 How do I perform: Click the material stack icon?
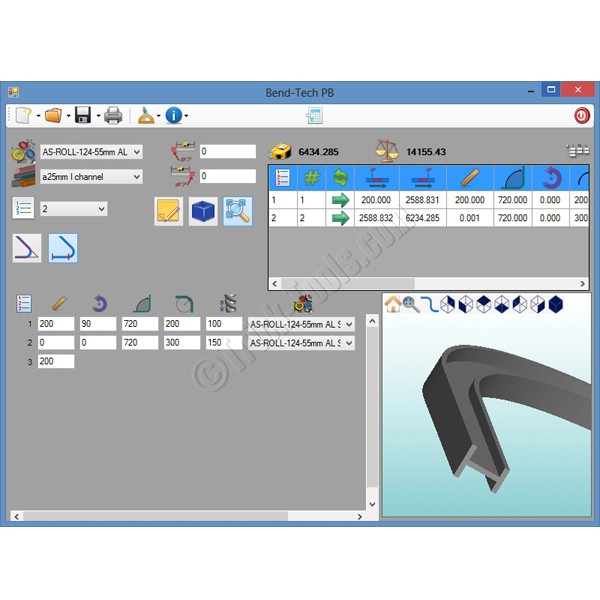click(x=23, y=176)
